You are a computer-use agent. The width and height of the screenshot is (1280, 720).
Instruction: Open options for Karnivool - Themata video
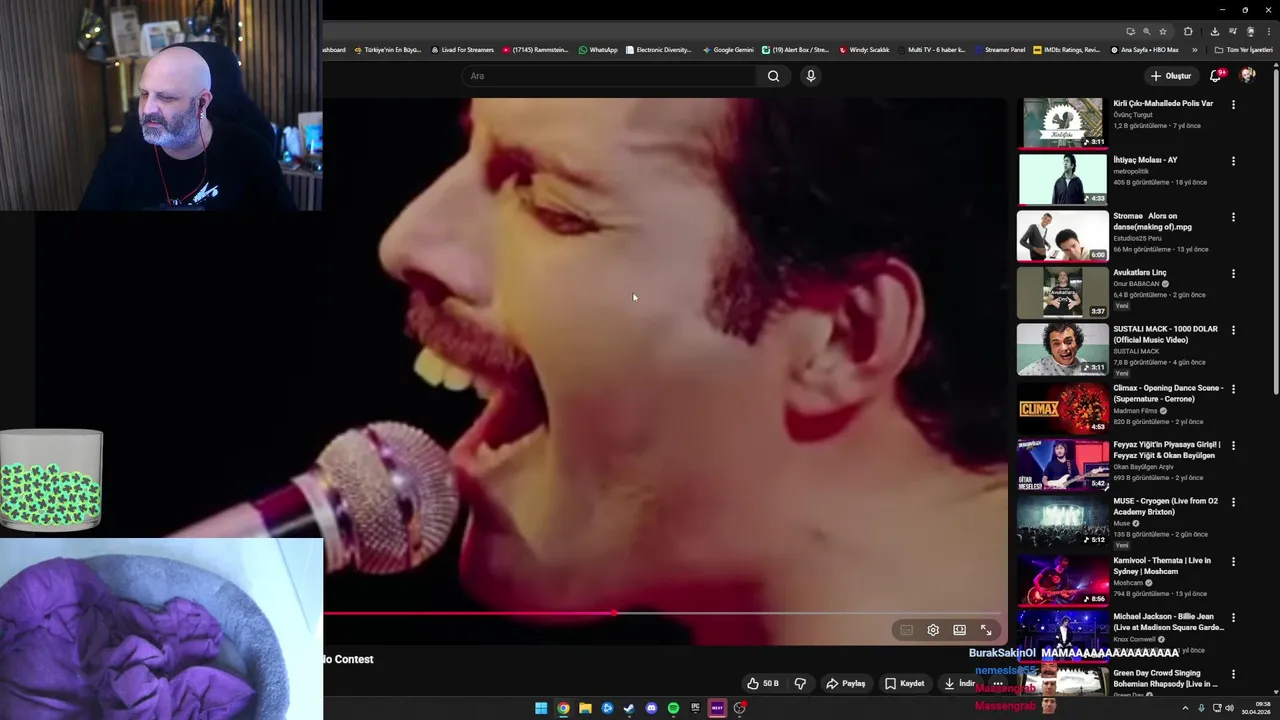click(x=1233, y=561)
